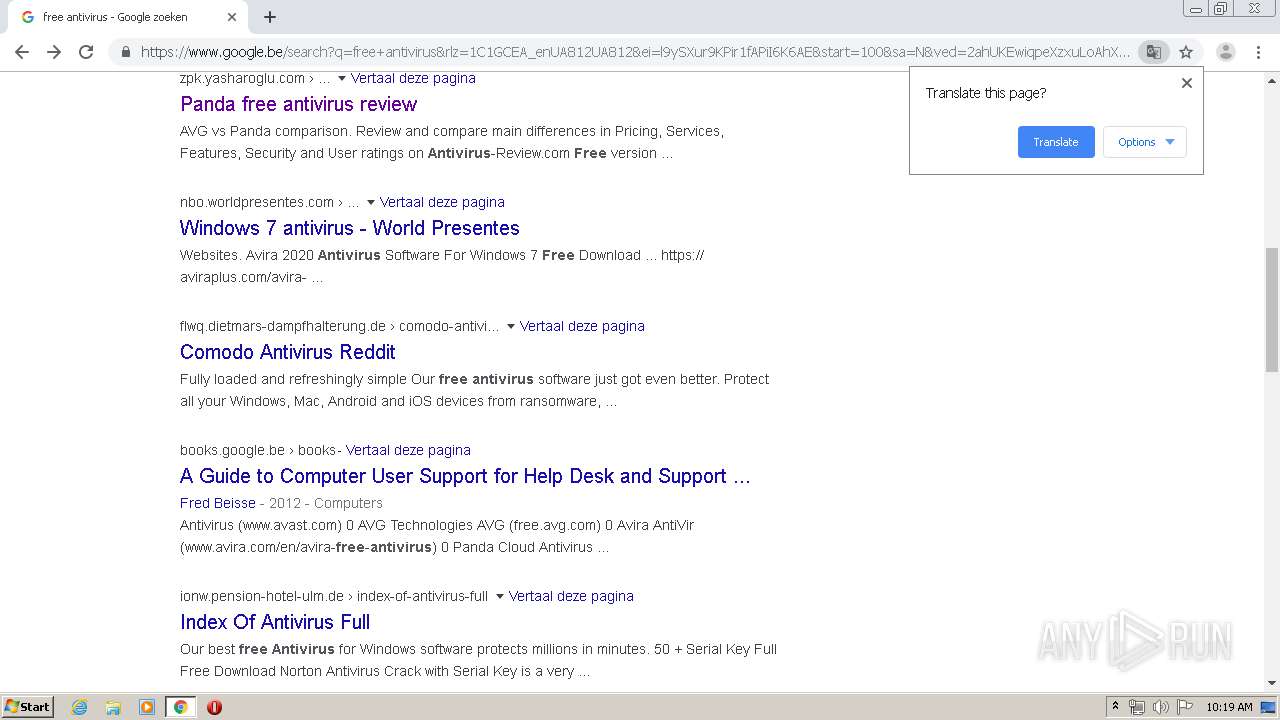Click Vertaal deze pagina for zpk.yasharoglu.com
This screenshot has width=1280, height=720.
[413, 78]
